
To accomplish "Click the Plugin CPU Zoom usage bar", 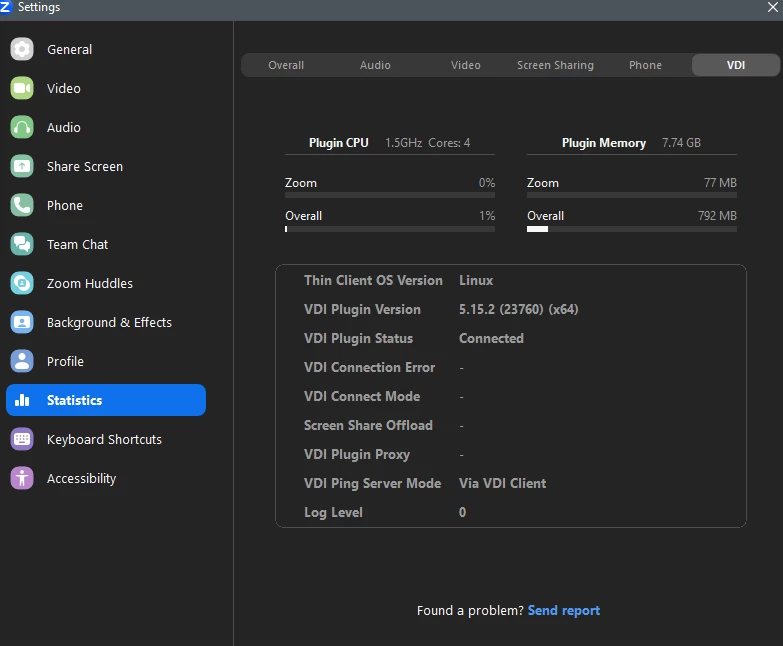I will [x=390, y=195].
